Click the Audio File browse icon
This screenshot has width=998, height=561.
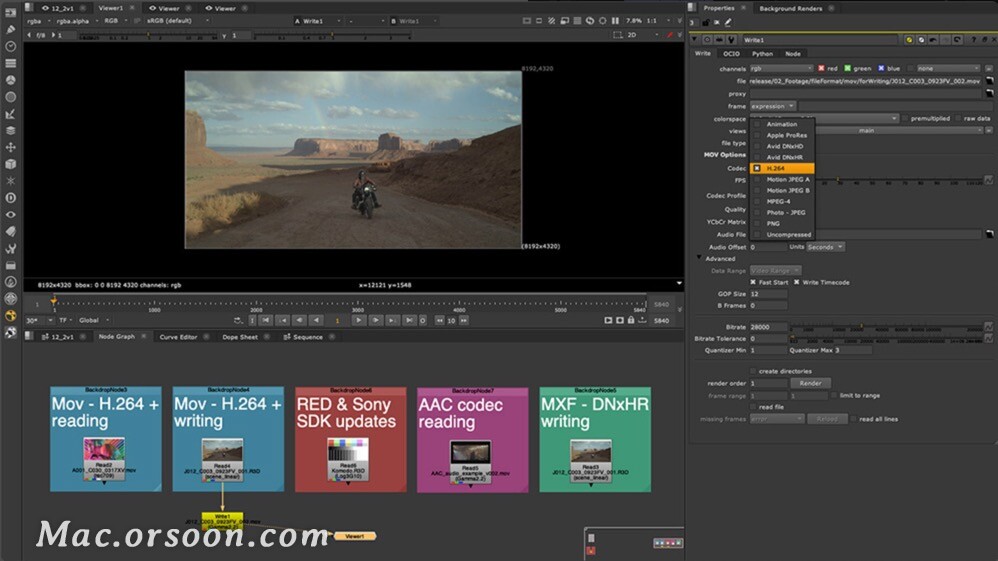coord(989,234)
